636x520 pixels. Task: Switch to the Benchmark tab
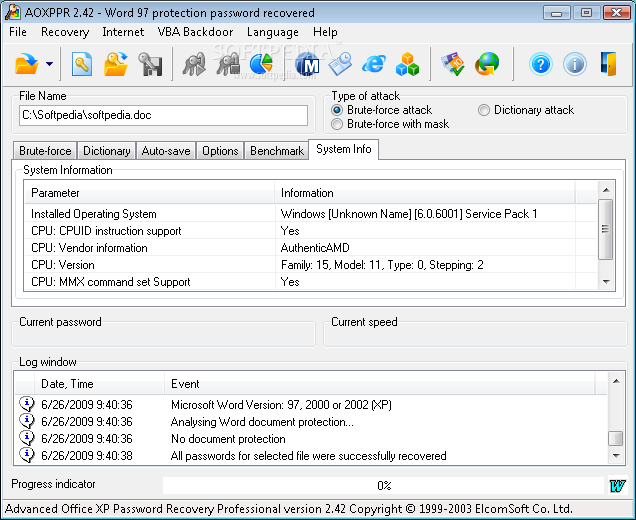pyautogui.click(x=277, y=150)
